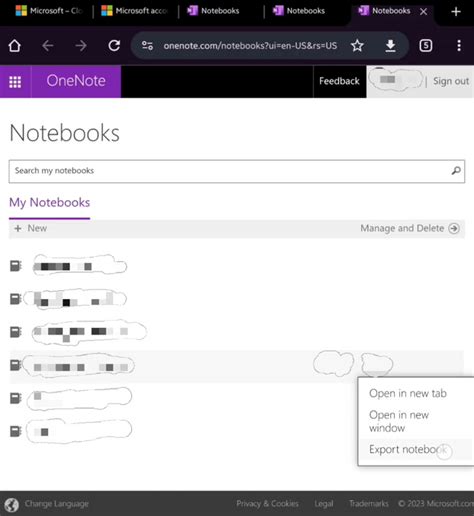Open site settings icon in address bar

point(147,45)
